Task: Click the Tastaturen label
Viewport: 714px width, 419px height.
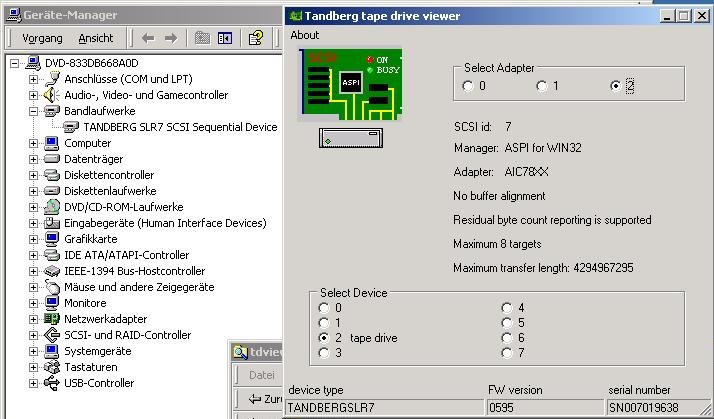Action: 91,367
